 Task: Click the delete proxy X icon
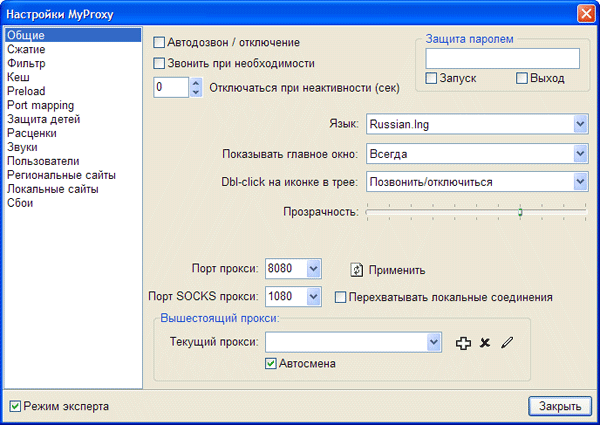coord(485,343)
